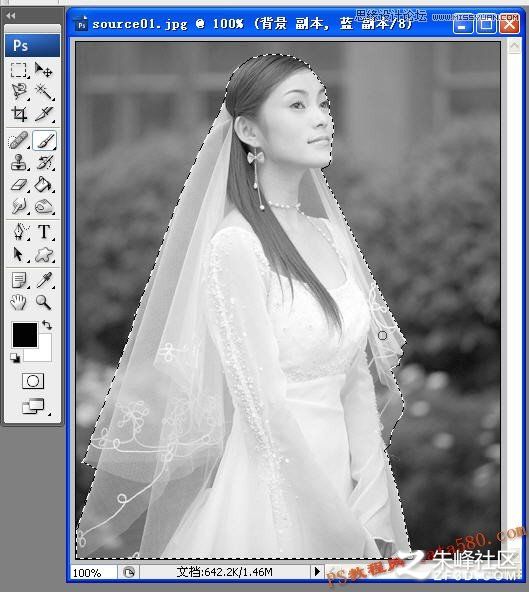The image size is (529, 592).
Task: Toggle Quick Mask mode
Action: click(33, 381)
